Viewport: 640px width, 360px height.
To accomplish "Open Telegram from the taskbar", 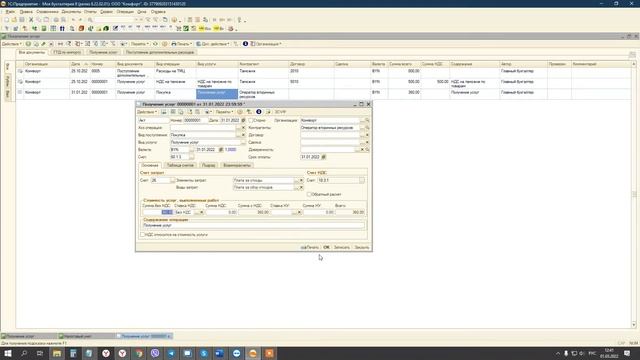I will coord(171,353).
